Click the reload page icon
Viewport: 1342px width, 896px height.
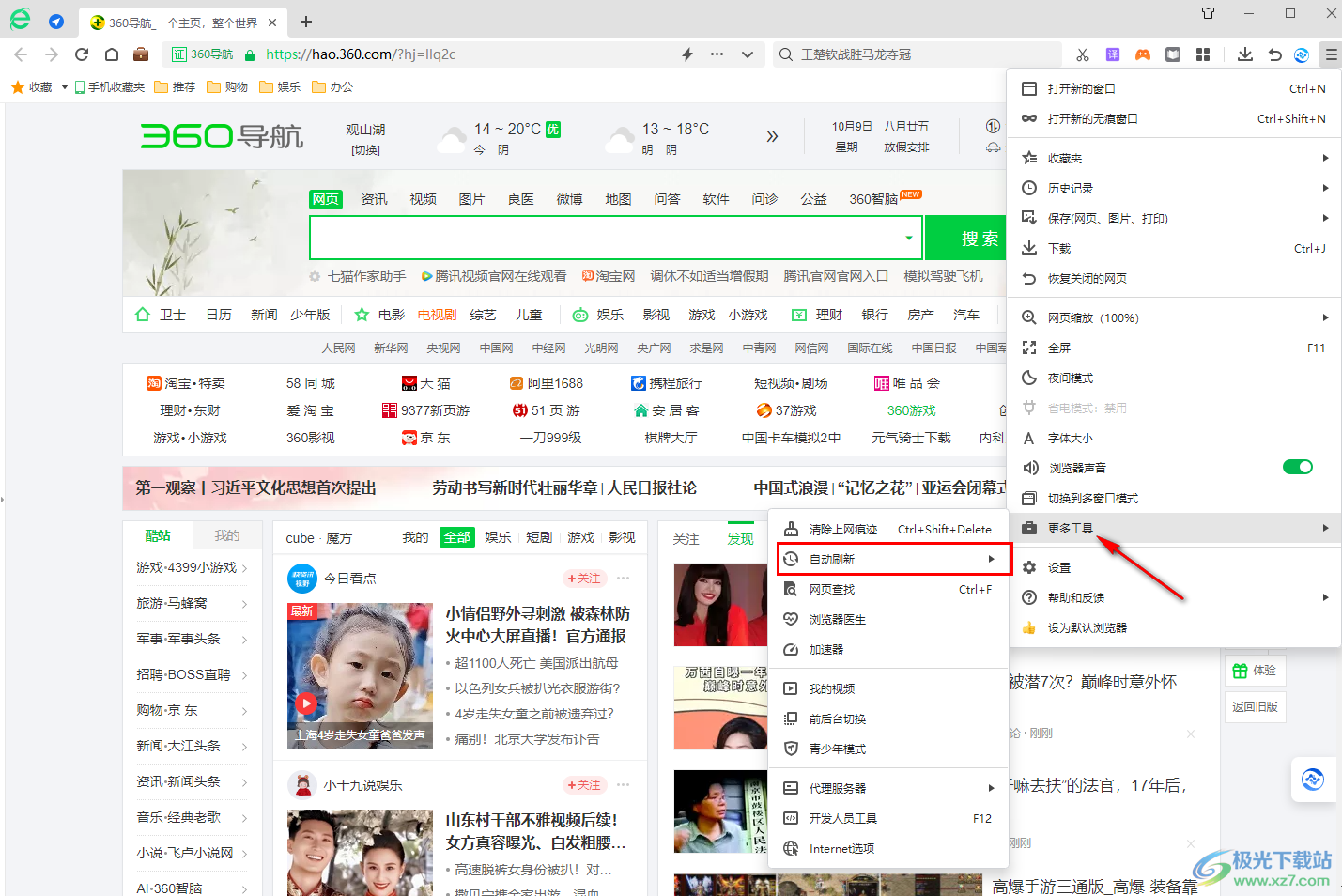point(82,54)
